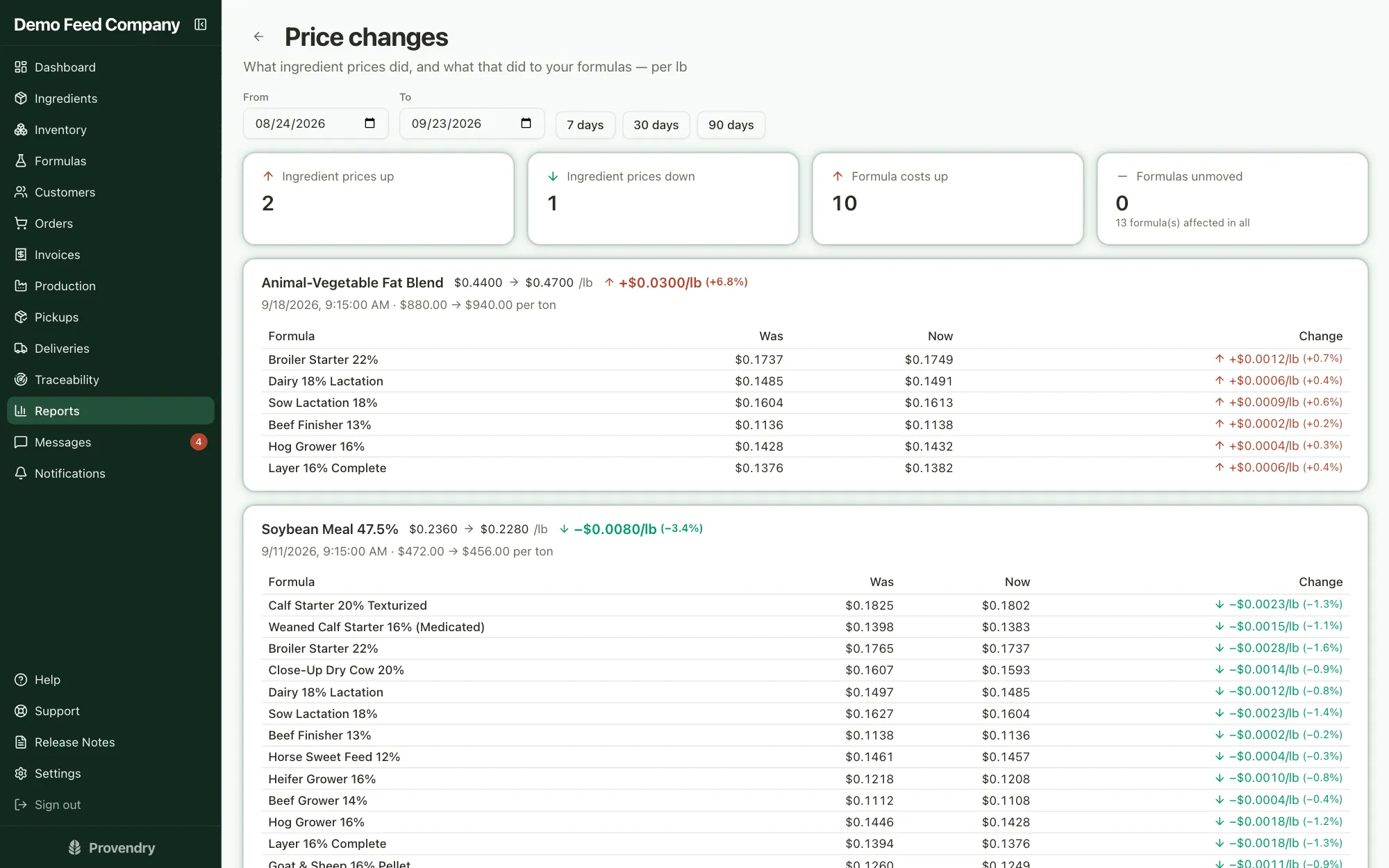Open the From date calendar picker
1389x868 pixels.
coord(369,124)
